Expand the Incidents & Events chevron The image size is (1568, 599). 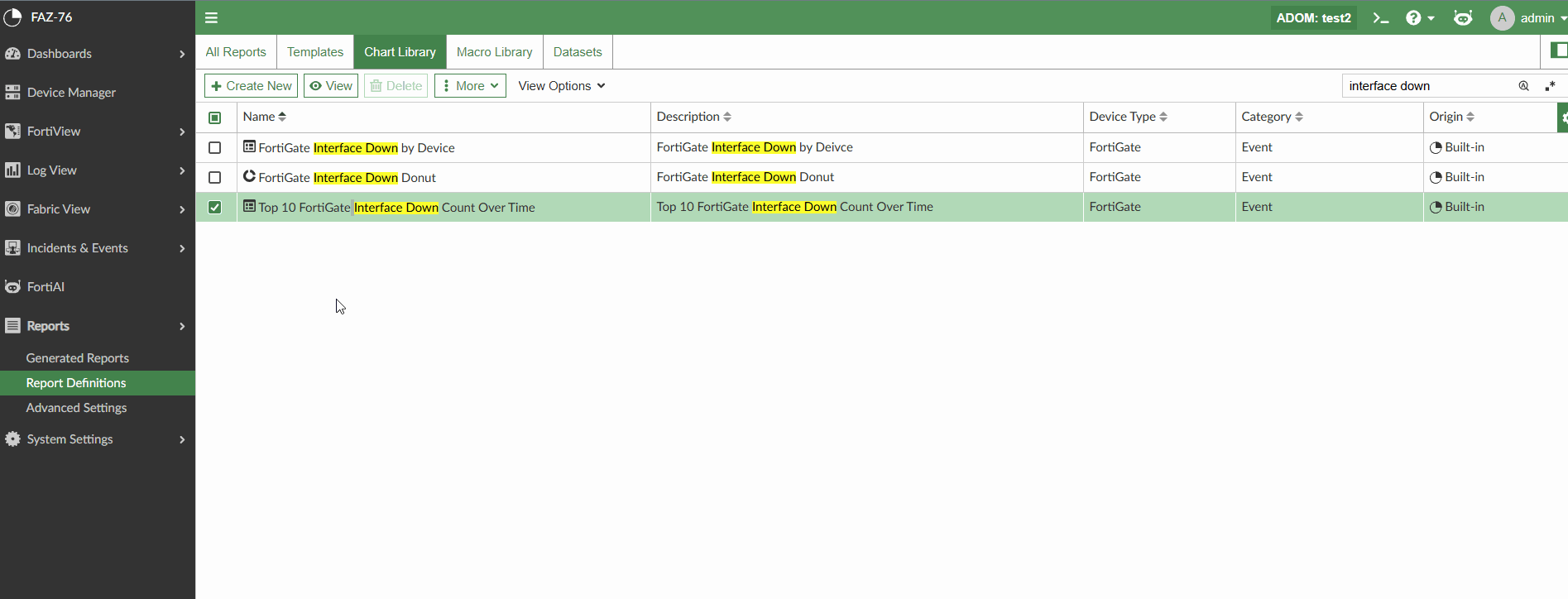(x=182, y=248)
